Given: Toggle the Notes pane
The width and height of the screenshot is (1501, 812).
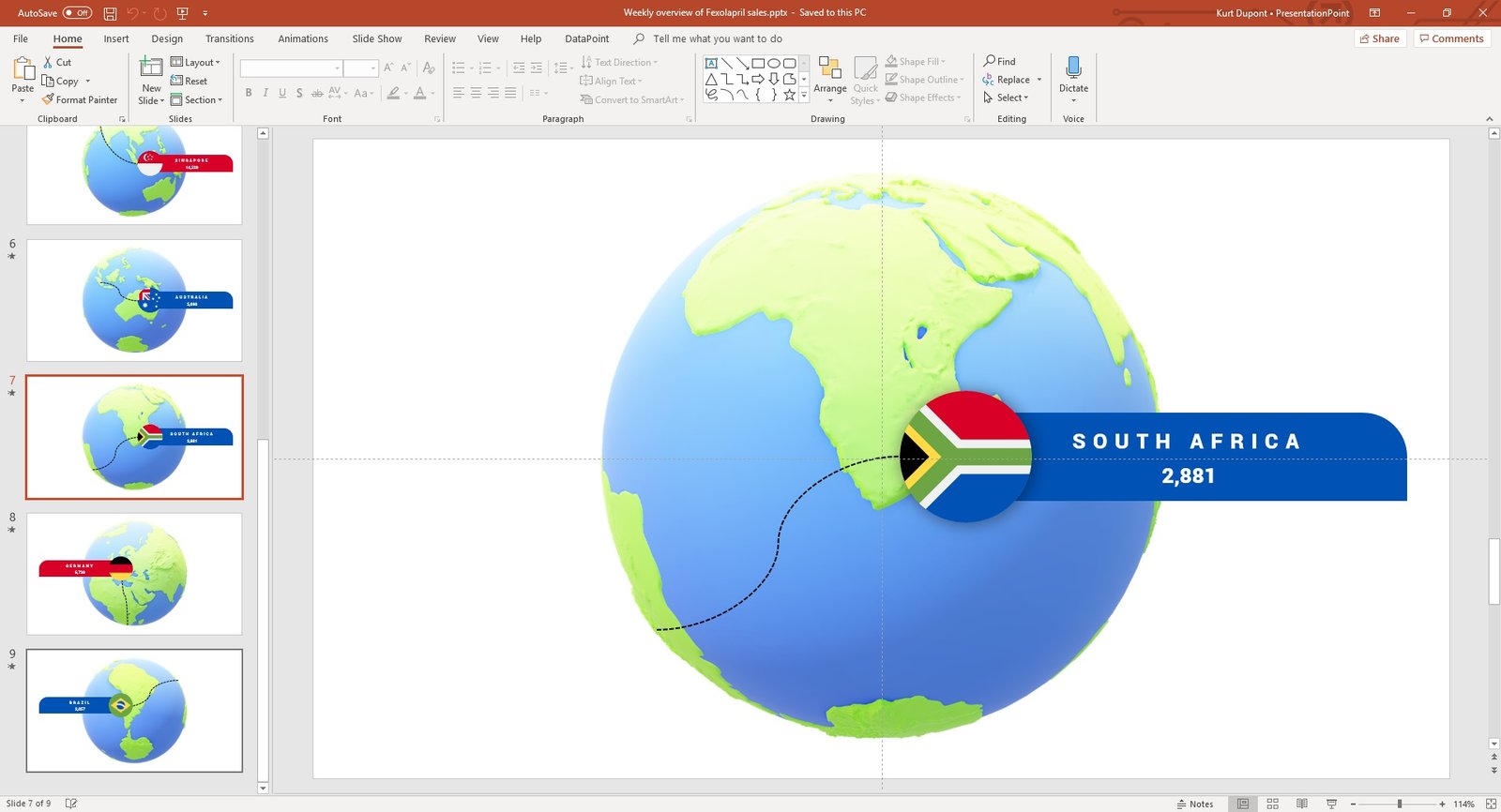Looking at the screenshot, I should pyautogui.click(x=1195, y=804).
